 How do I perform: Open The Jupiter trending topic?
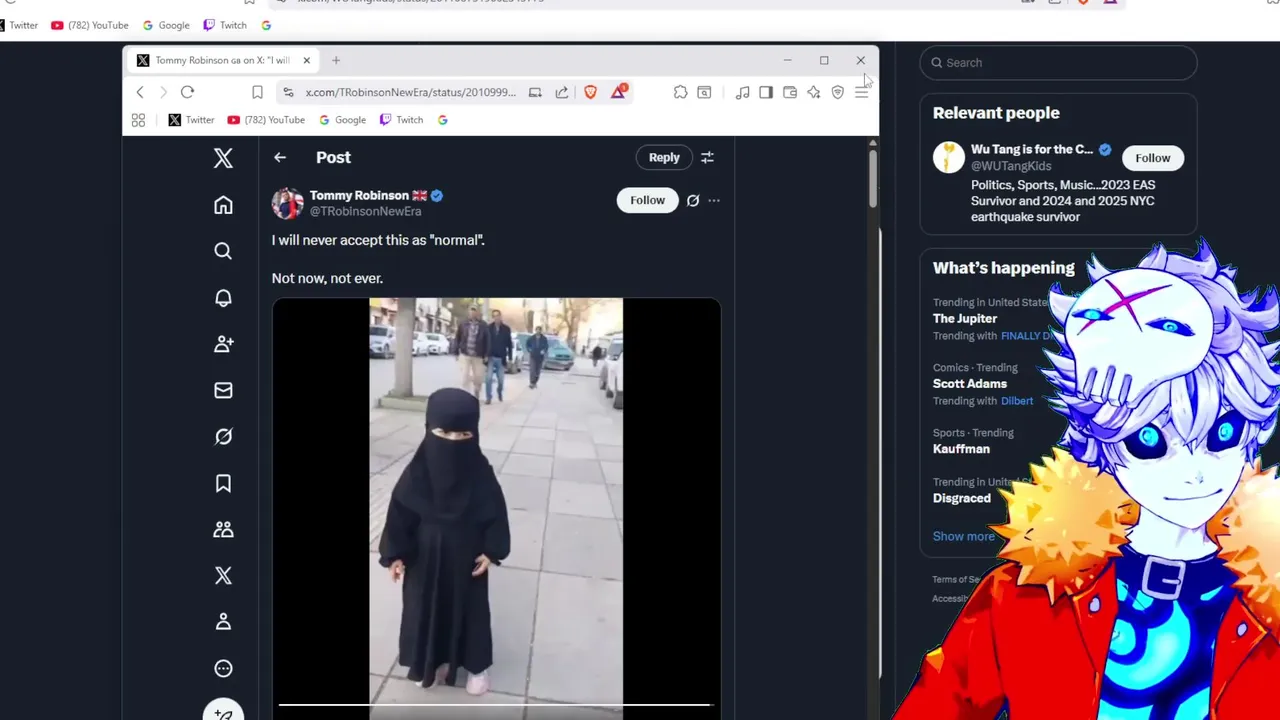tap(965, 318)
